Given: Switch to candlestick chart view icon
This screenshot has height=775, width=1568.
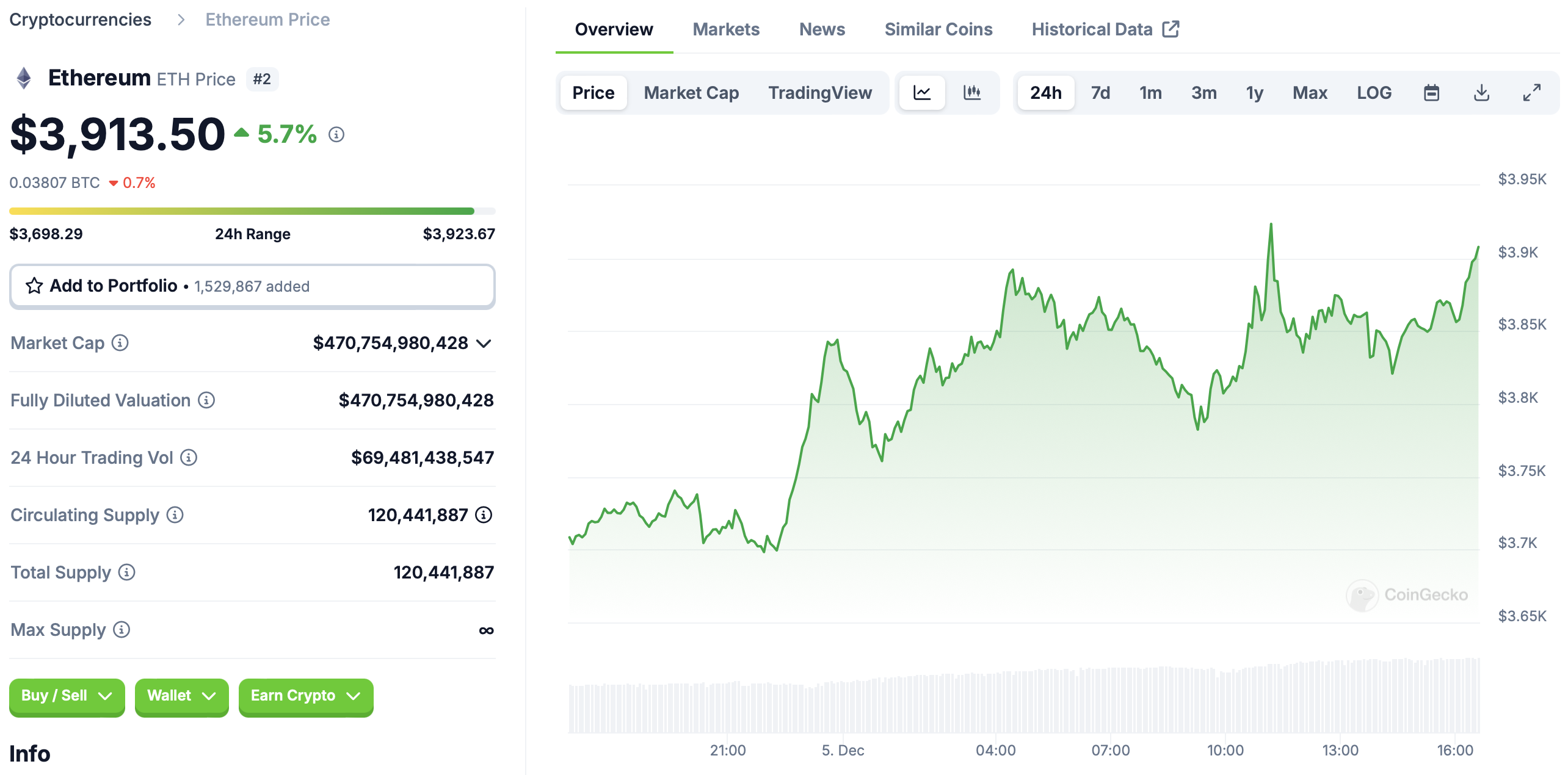Looking at the screenshot, I should click(971, 93).
